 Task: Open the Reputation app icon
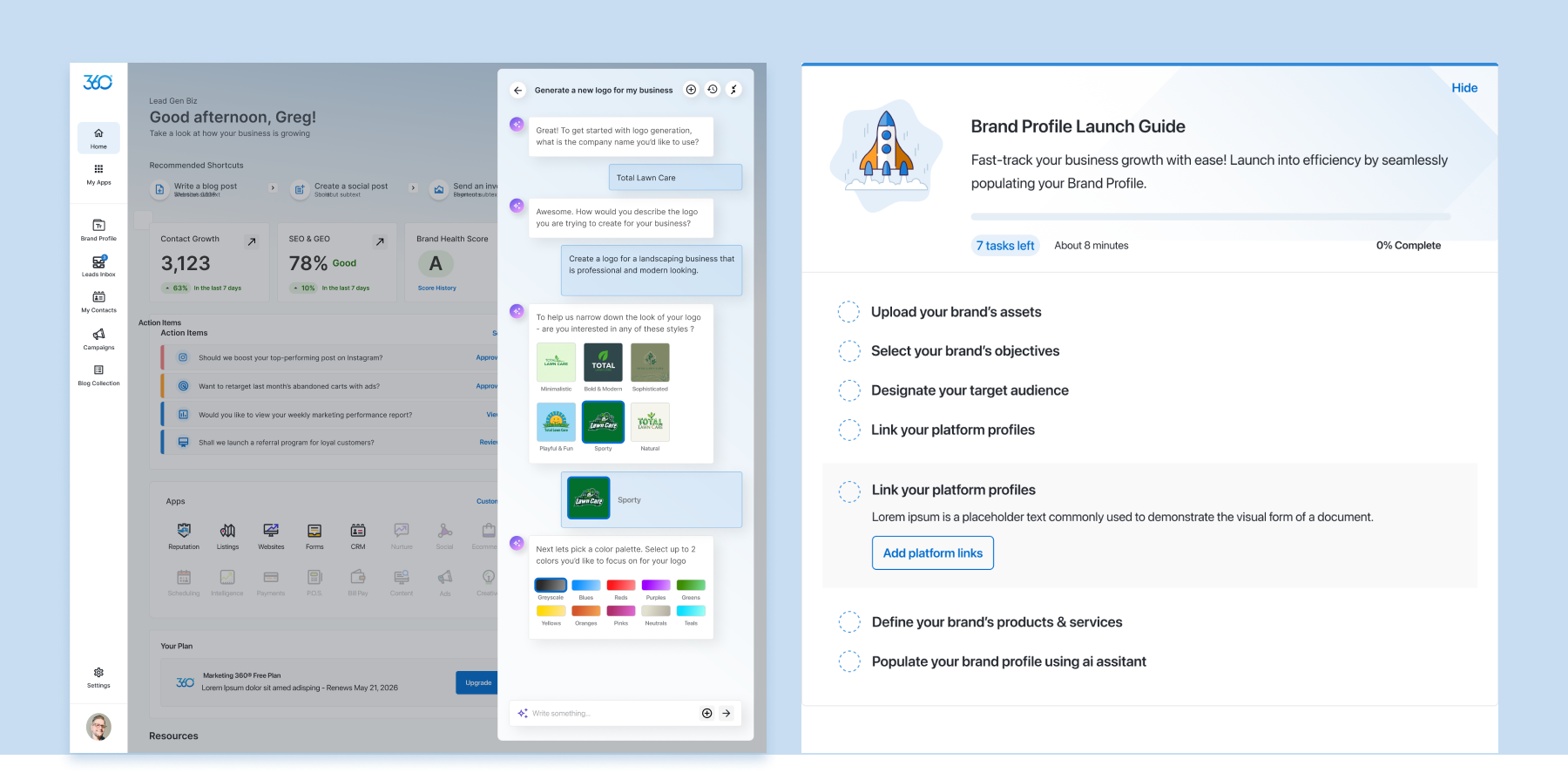tap(184, 535)
